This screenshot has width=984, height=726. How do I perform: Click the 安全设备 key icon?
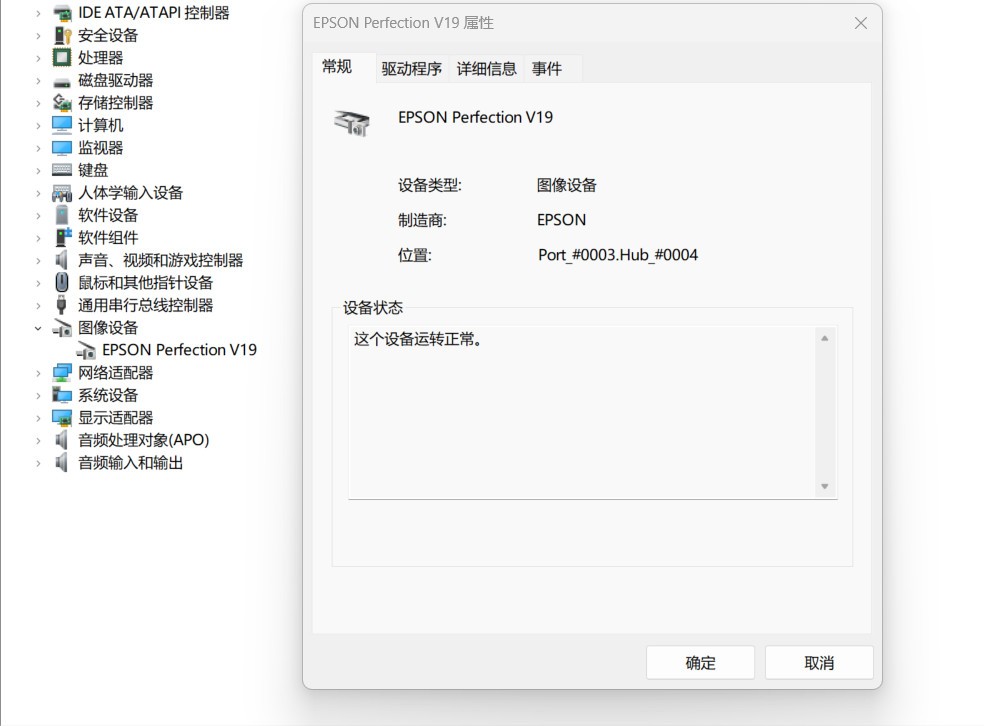click(62, 35)
